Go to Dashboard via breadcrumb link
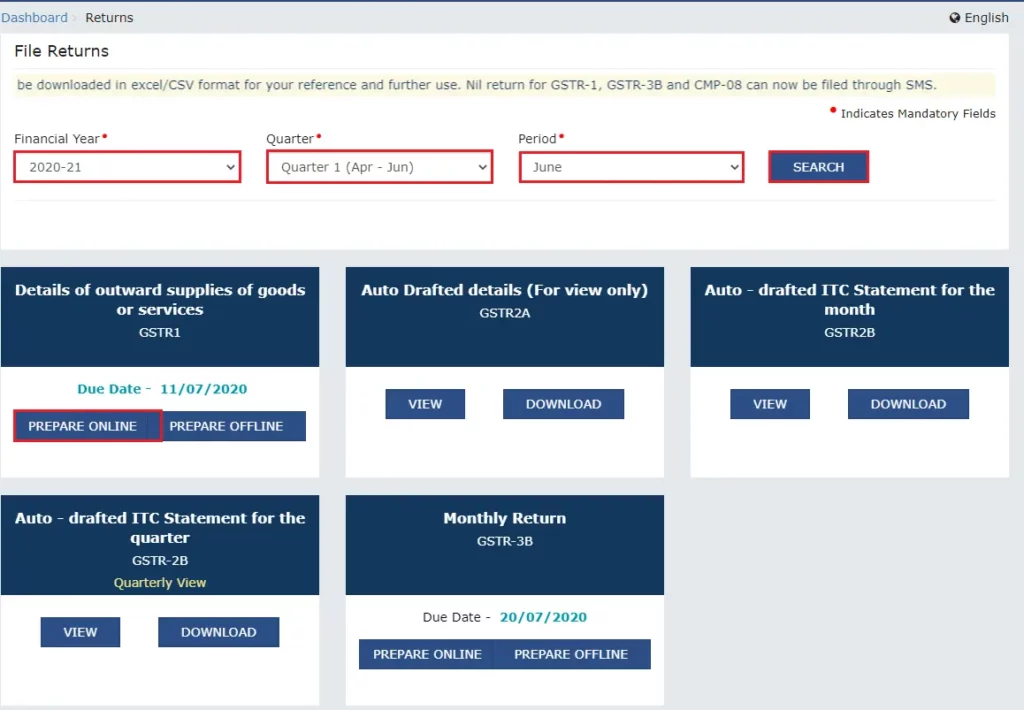The width and height of the screenshot is (1024, 710). coord(35,18)
